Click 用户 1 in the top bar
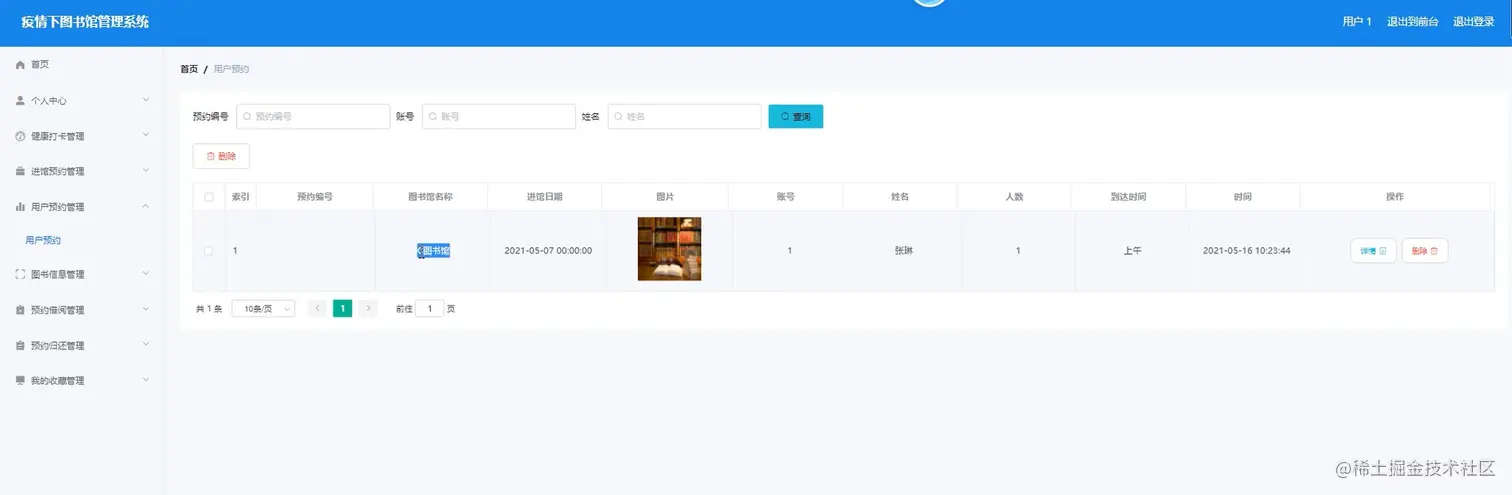The height and width of the screenshot is (495, 1512). click(1357, 22)
